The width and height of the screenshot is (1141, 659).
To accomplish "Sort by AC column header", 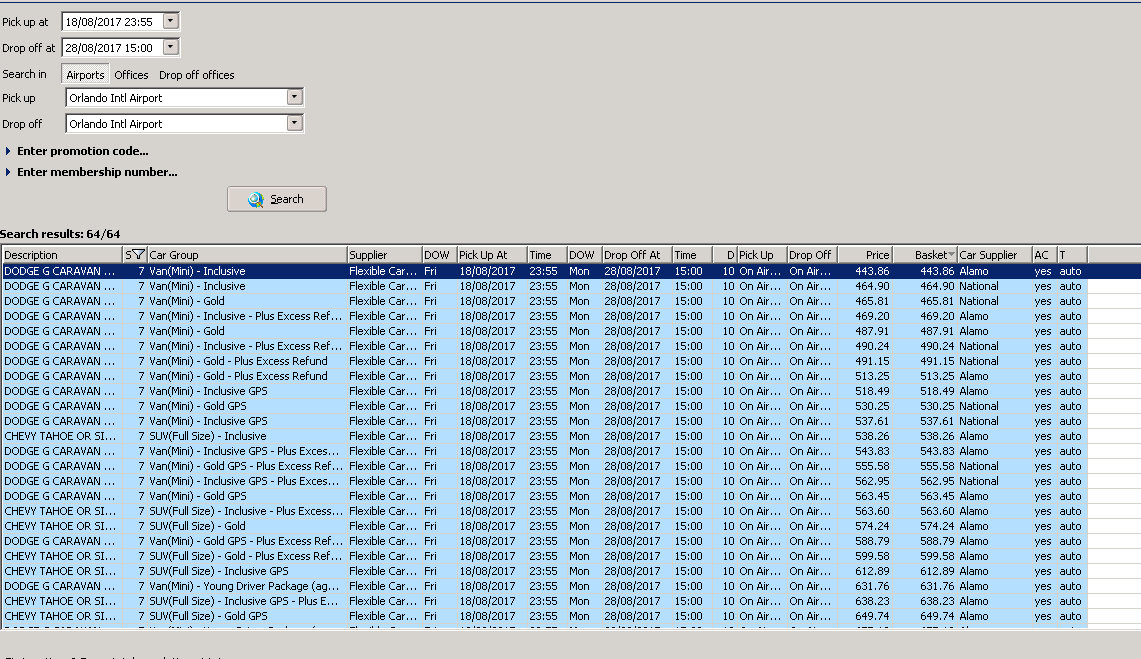I will point(1043,255).
